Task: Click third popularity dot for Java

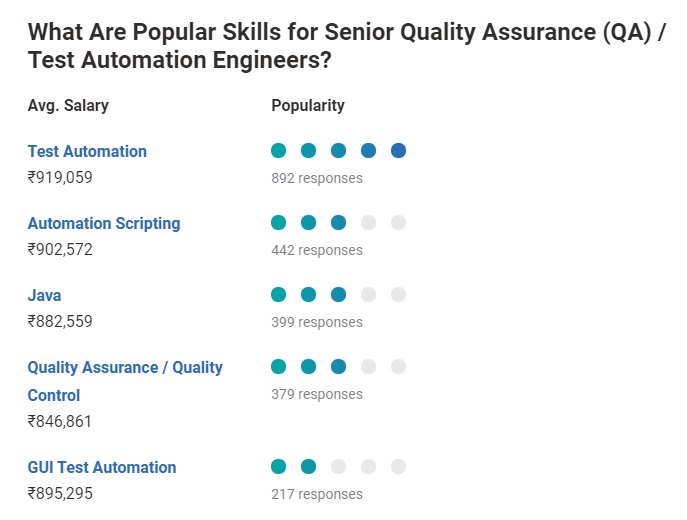Action: coord(338,295)
